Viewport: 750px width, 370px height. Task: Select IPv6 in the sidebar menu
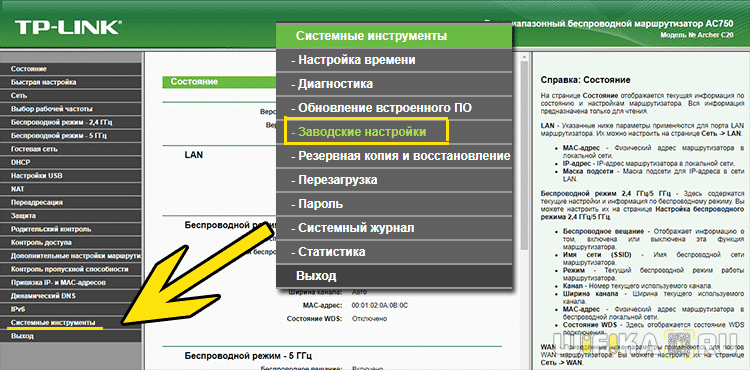point(71,309)
